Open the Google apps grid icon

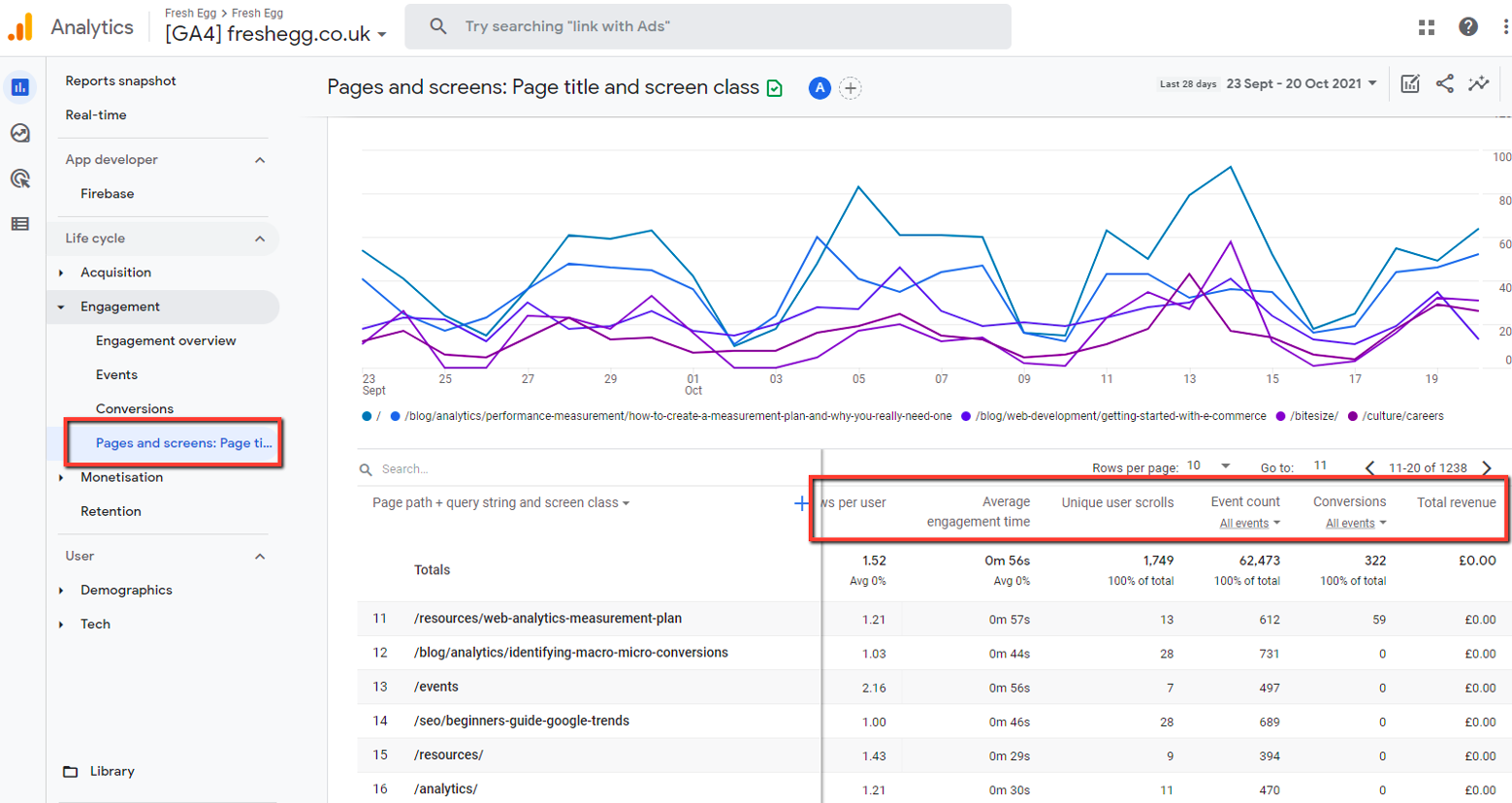pos(1427,27)
